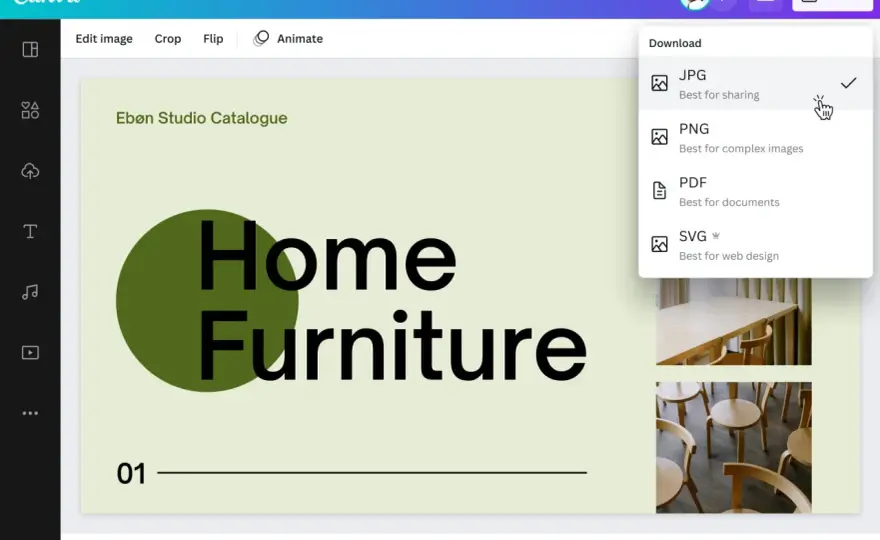Select the Ebøn Studio Catalogue text

(x=201, y=118)
